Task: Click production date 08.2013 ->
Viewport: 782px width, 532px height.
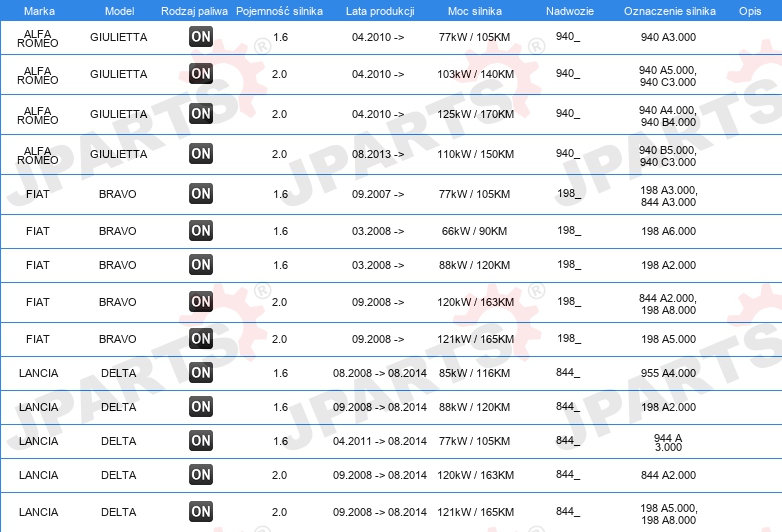Action: pyautogui.click(x=378, y=154)
